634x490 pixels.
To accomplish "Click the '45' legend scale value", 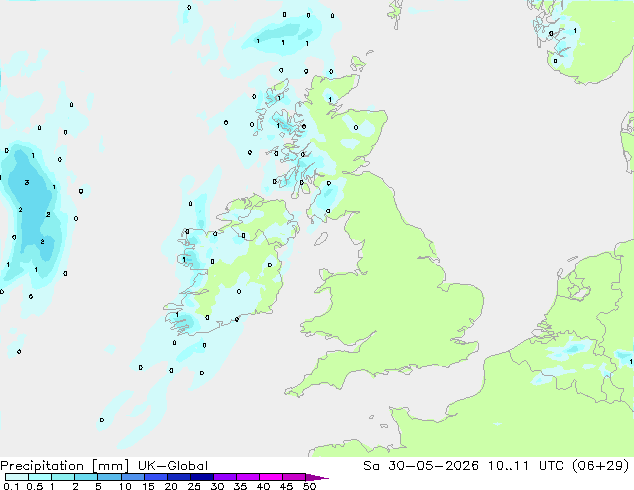I will pos(286,486).
